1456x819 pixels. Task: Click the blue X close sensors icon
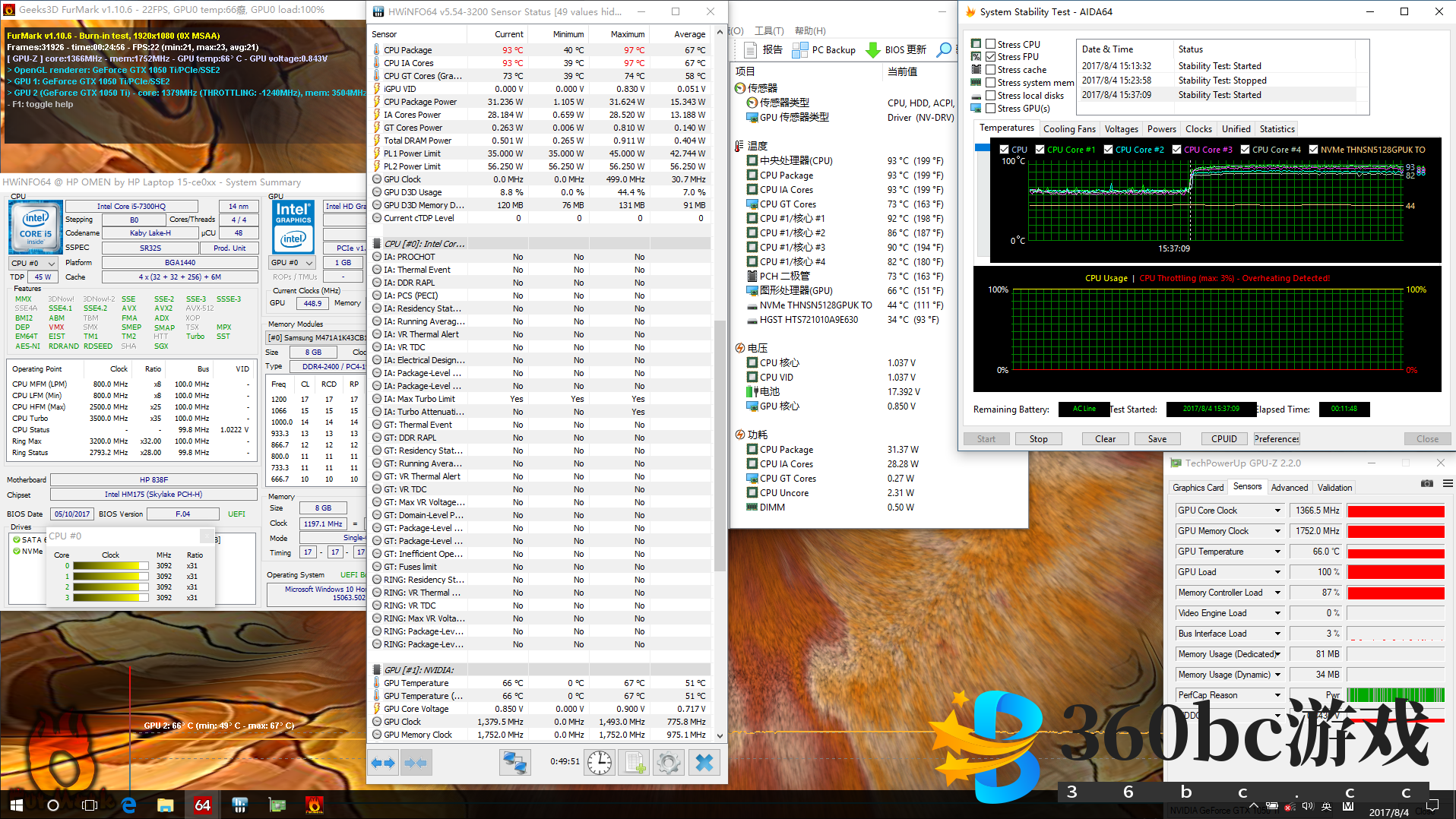[704, 762]
